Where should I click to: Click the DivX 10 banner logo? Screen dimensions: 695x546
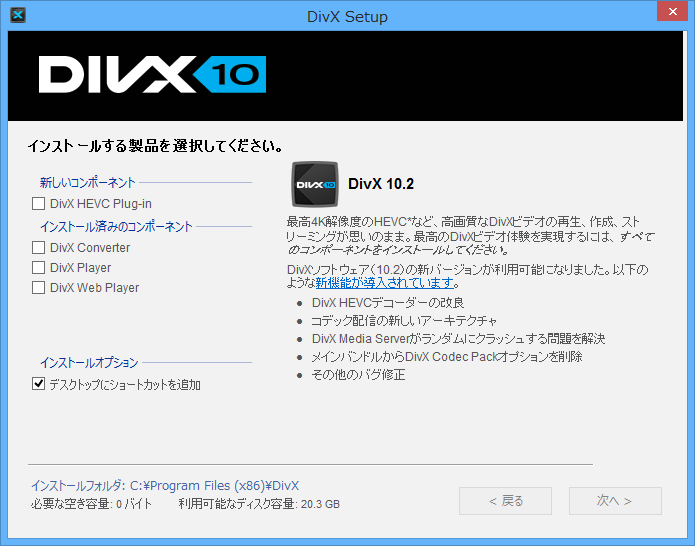point(152,74)
